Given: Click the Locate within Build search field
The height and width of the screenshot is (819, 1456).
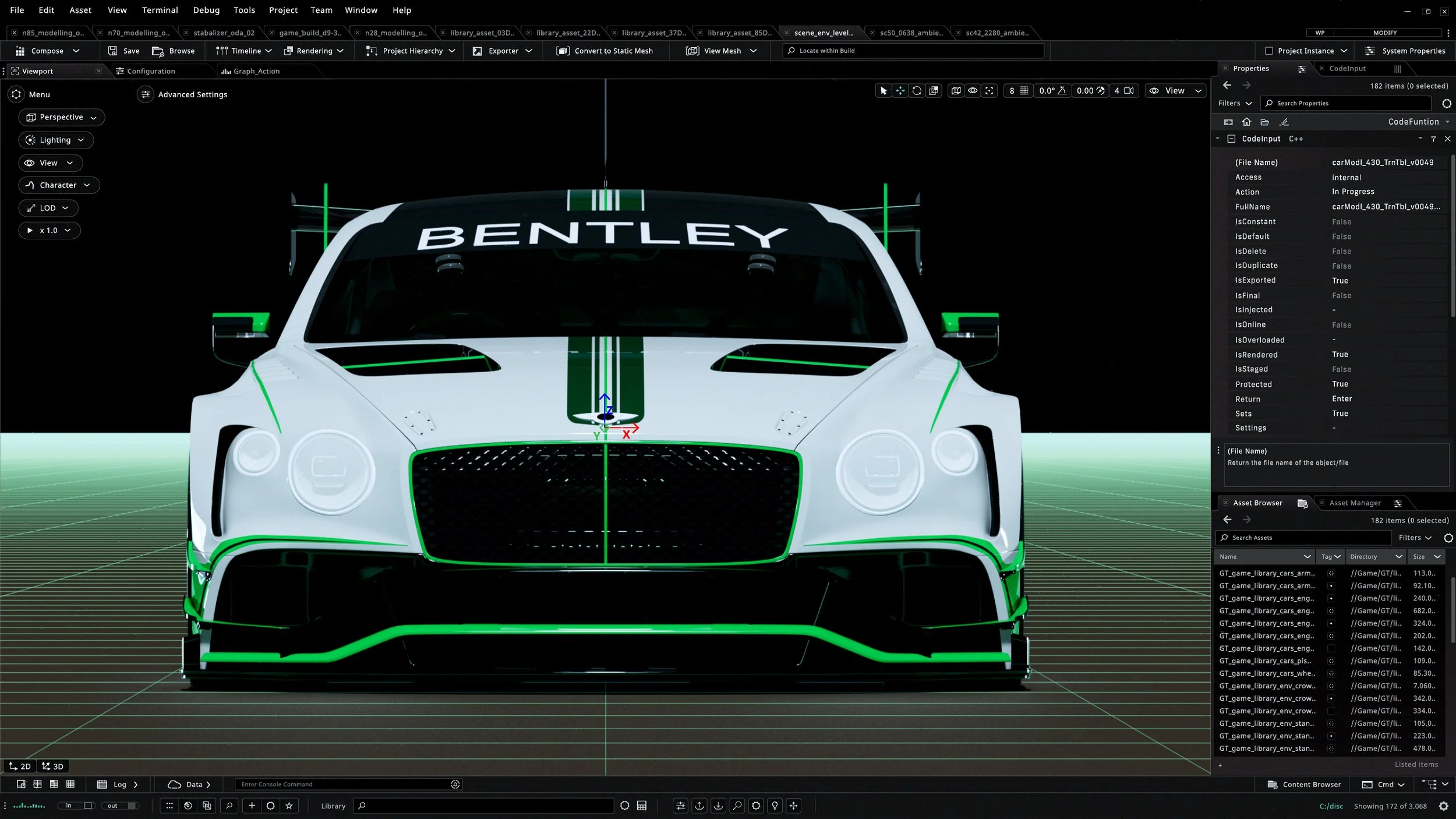Looking at the screenshot, I should [913, 51].
